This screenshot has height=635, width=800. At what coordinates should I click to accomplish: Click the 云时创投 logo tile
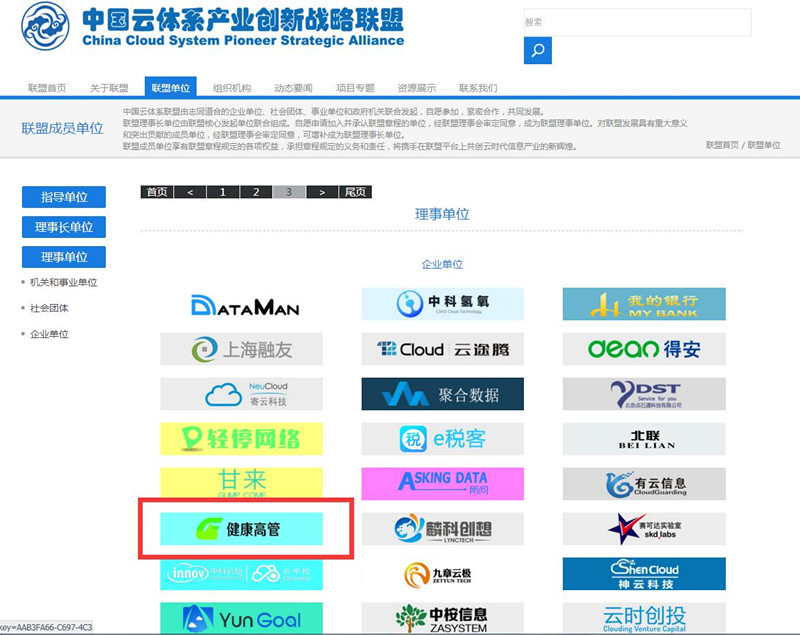644,618
